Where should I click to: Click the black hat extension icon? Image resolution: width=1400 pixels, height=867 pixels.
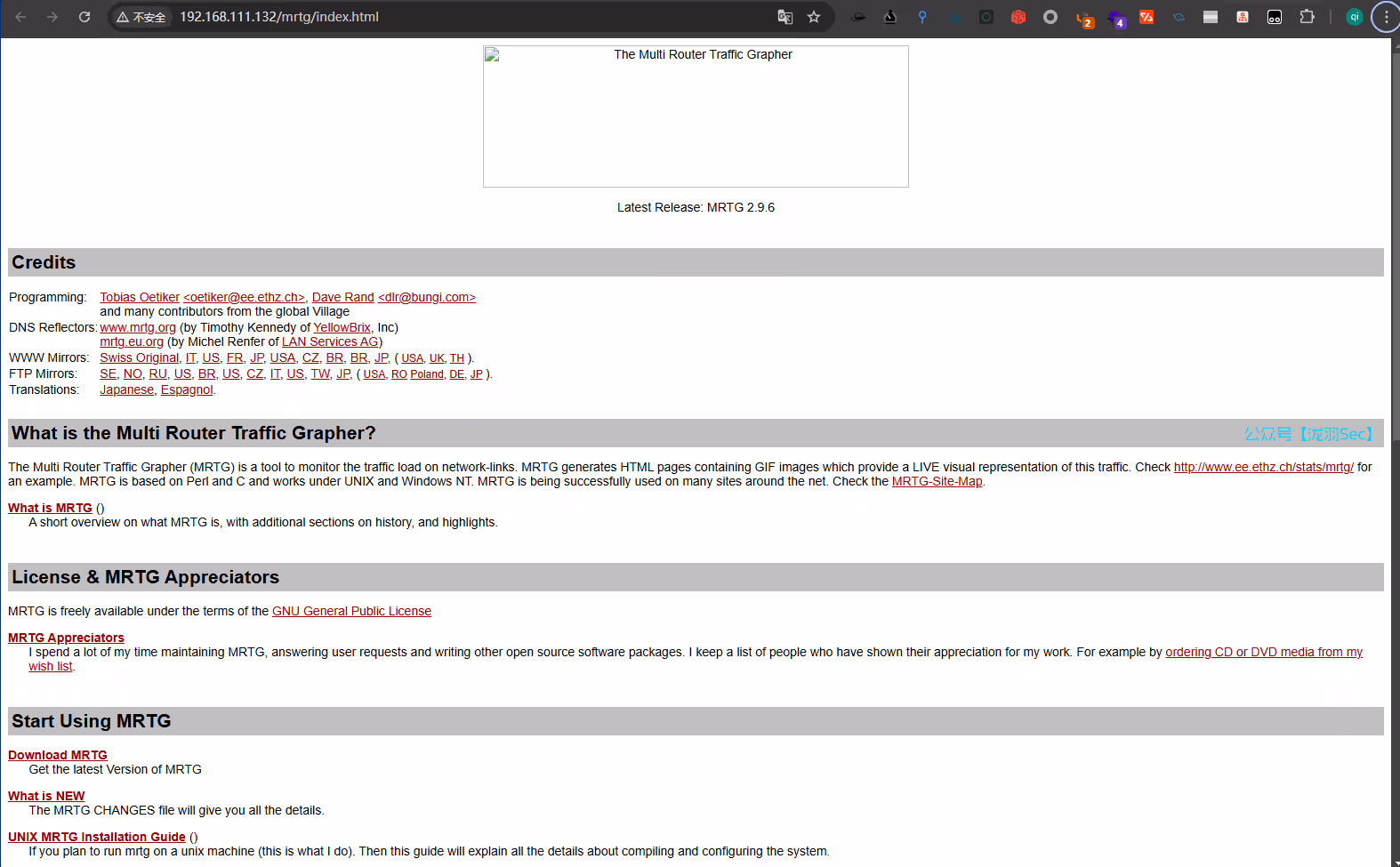(858, 17)
